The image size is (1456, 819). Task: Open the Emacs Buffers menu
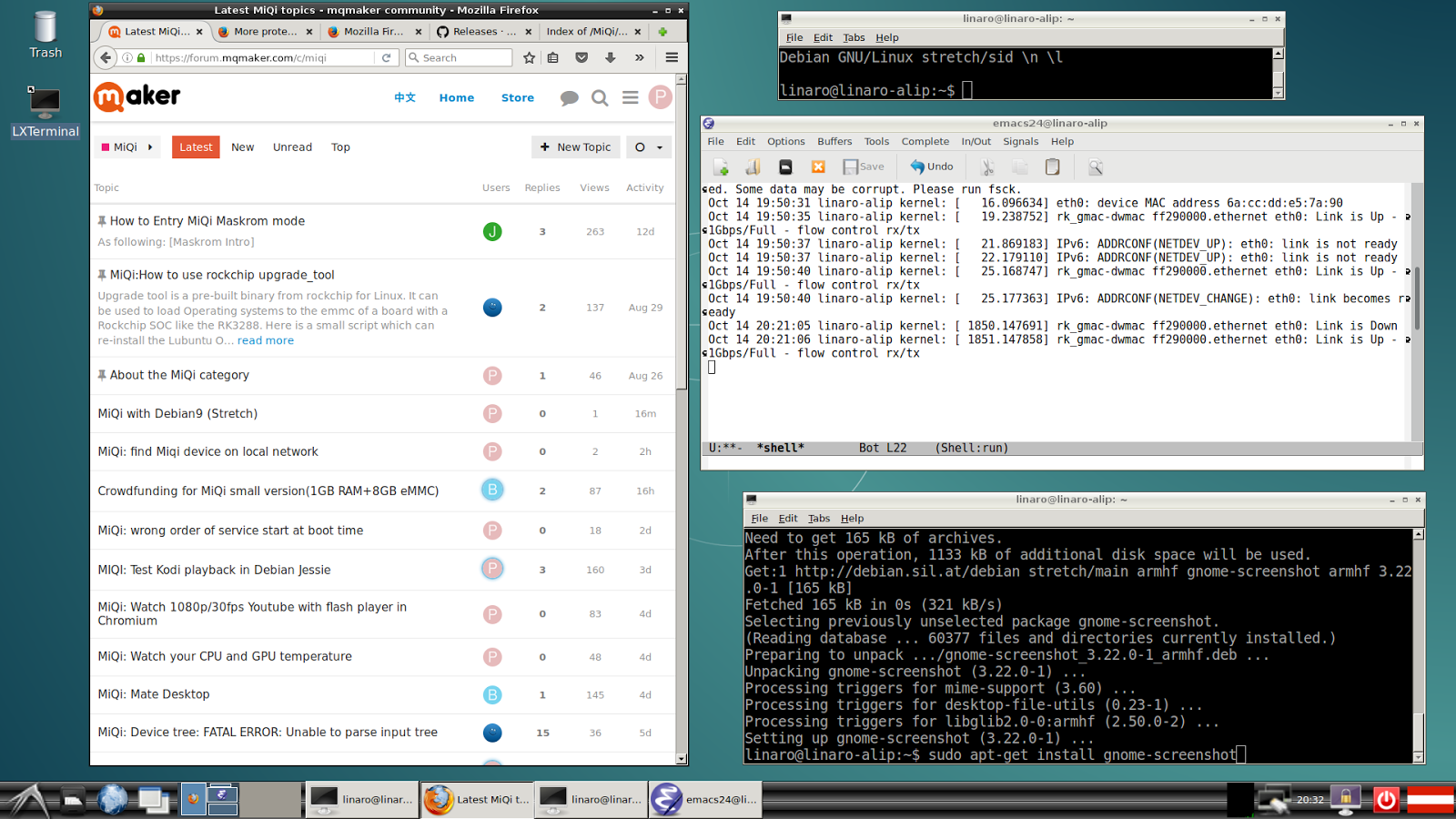coord(834,141)
